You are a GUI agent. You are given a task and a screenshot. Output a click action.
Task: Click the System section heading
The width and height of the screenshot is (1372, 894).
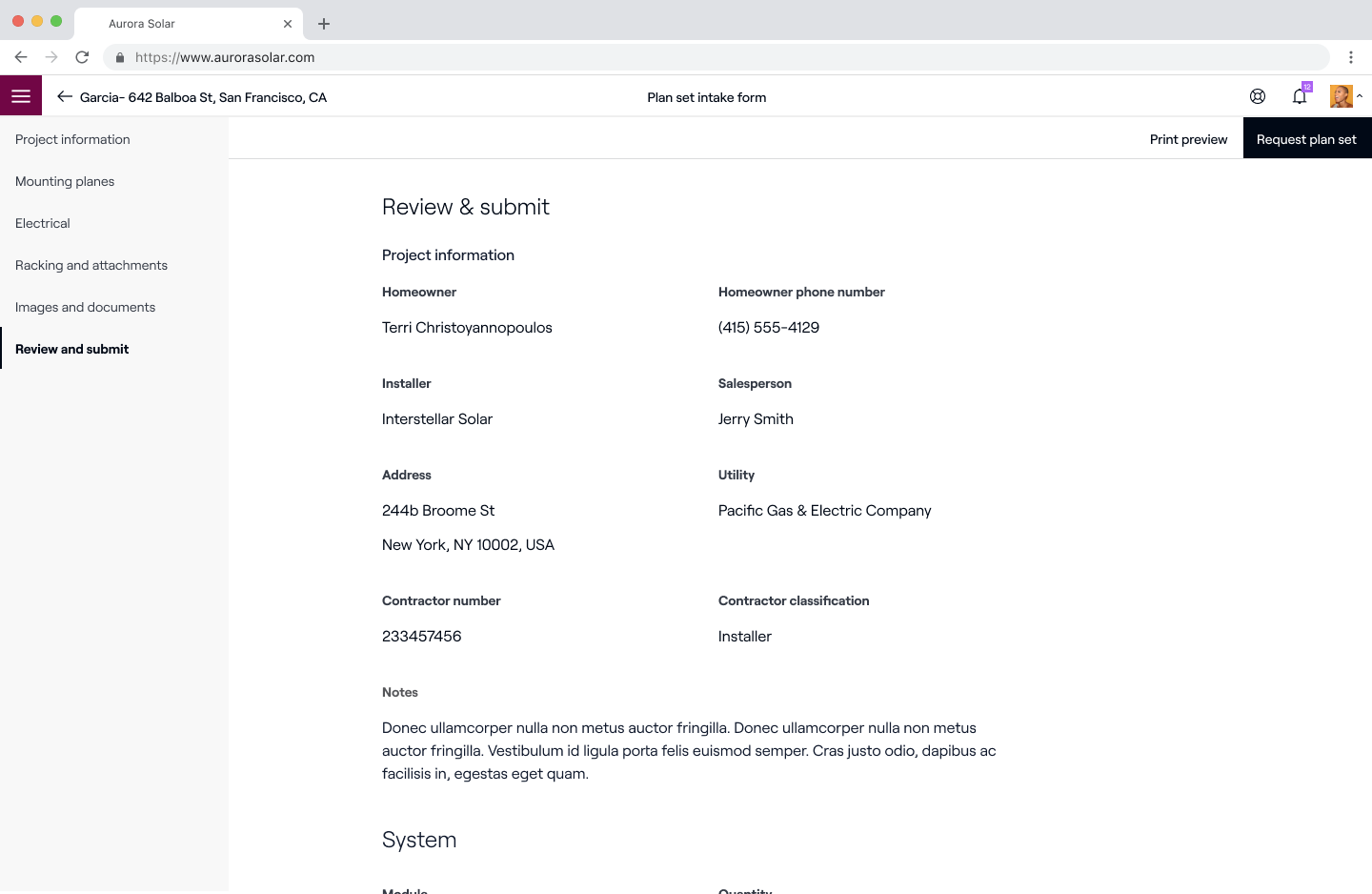click(x=419, y=840)
